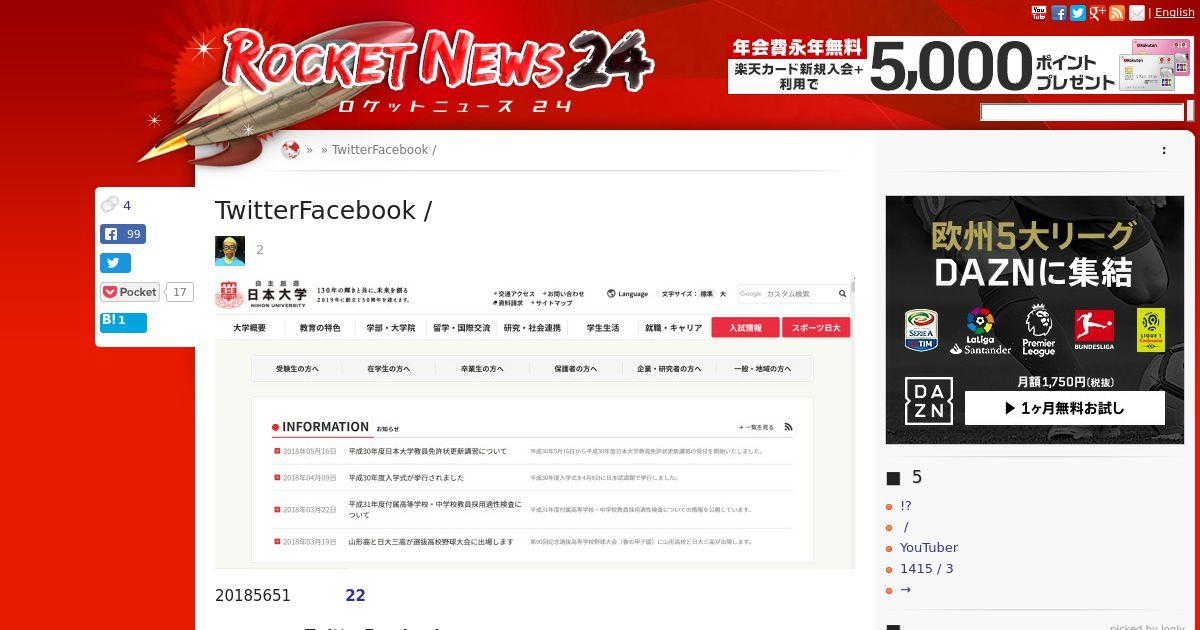The width and height of the screenshot is (1200, 630).
Task: Save article with Pocket button
Action: [x=129, y=292]
